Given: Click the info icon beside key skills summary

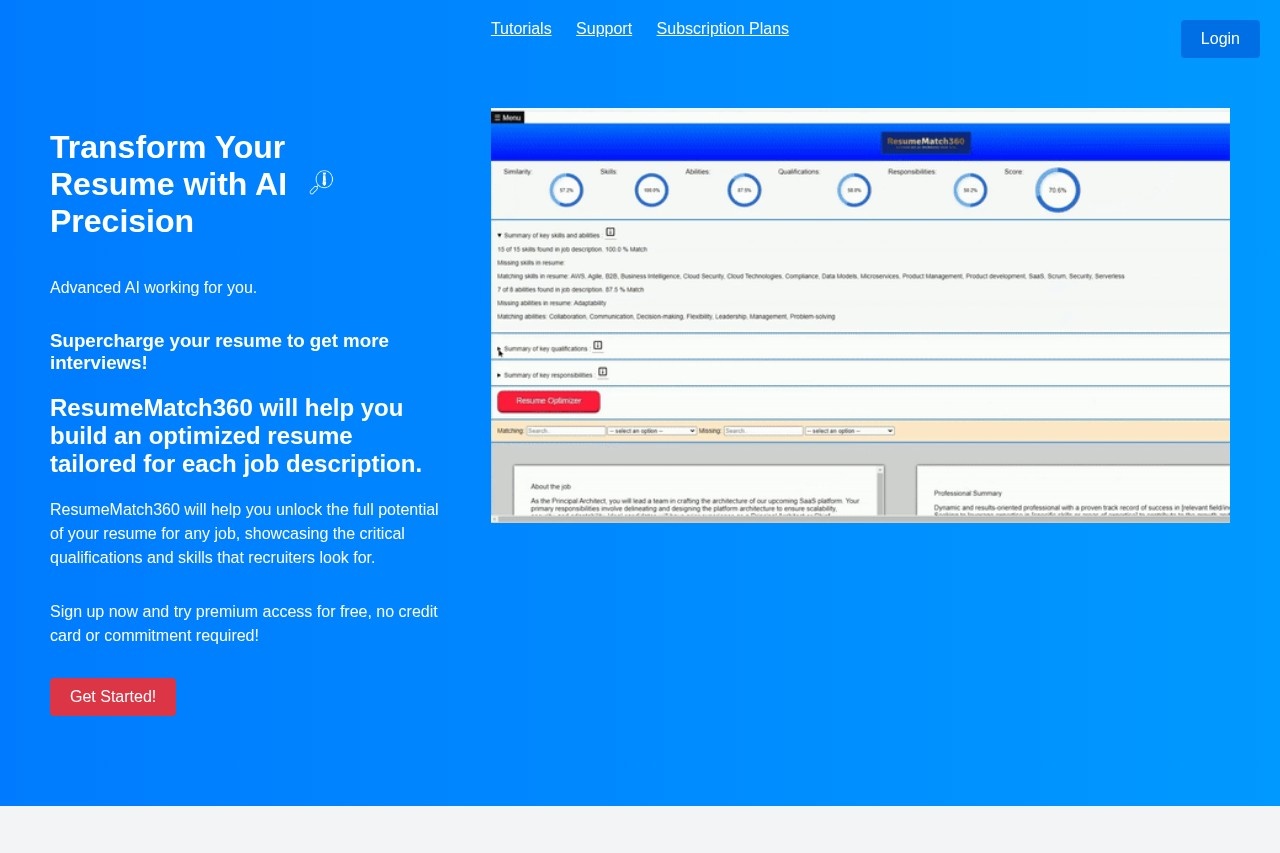Looking at the screenshot, I should tap(610, 233).
